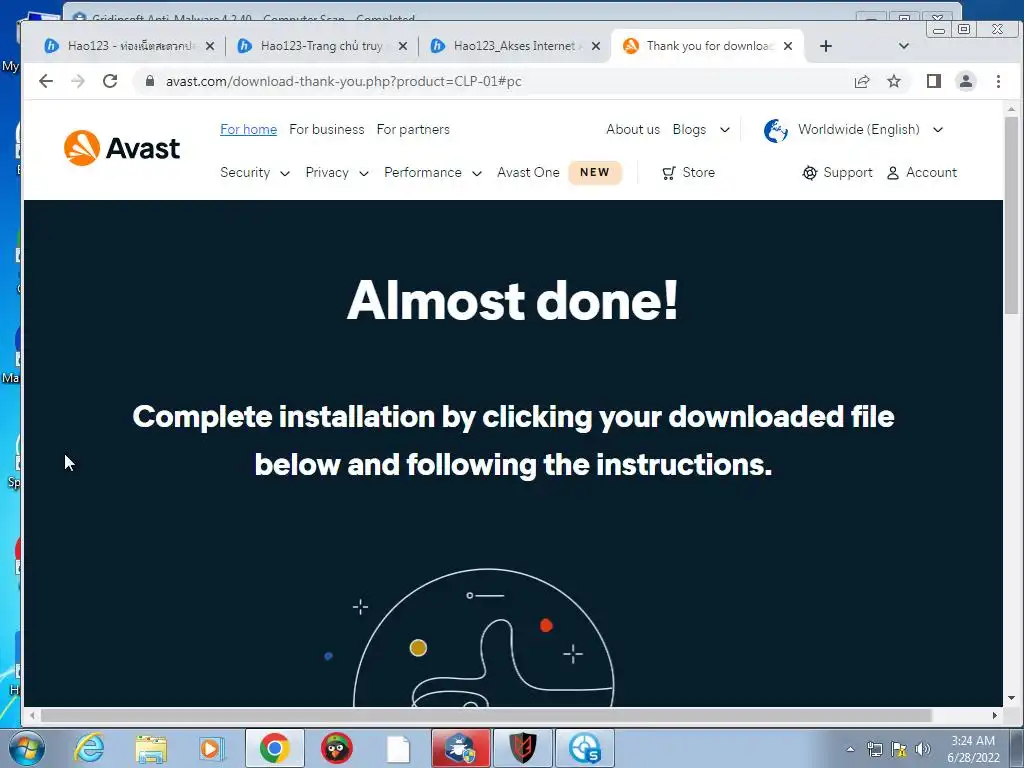Click the horizontal scroll right arrow
The width and height of the screenshot is (1024, 768).
click(995, 716)
